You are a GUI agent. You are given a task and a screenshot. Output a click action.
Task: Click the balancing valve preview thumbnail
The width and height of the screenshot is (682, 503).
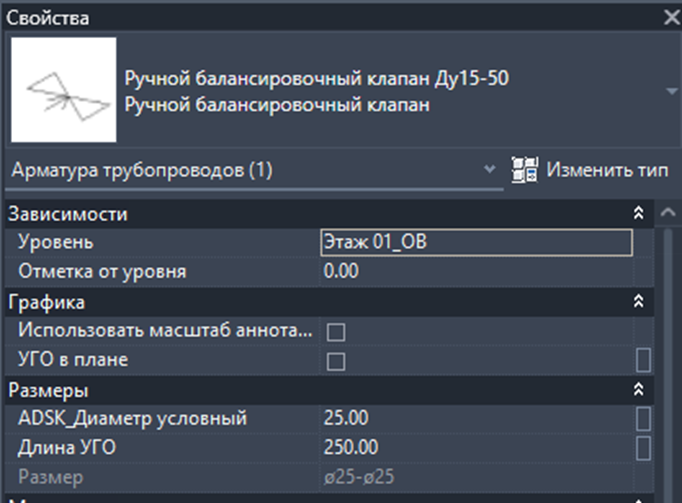(x=64, y=90)
